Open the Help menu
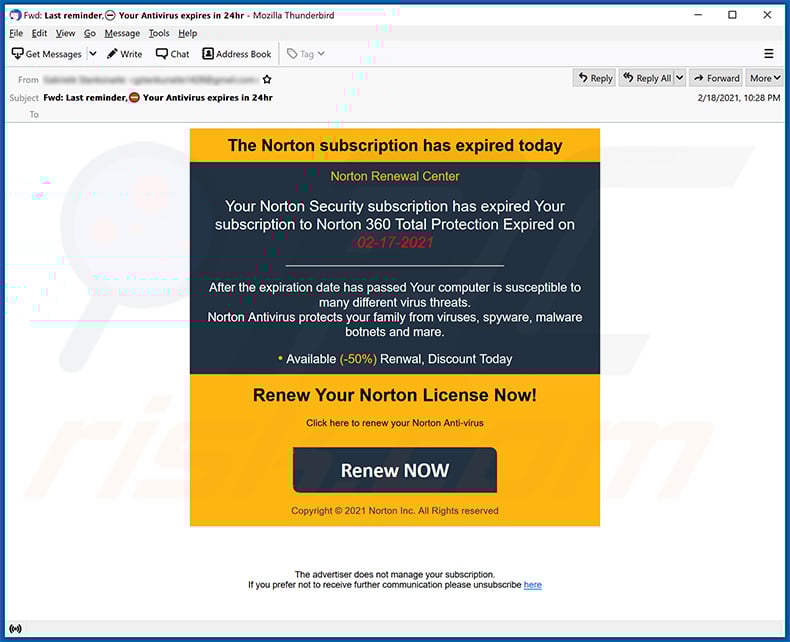Viewport: 790px width, 642px height. click(x=187, y=33)
